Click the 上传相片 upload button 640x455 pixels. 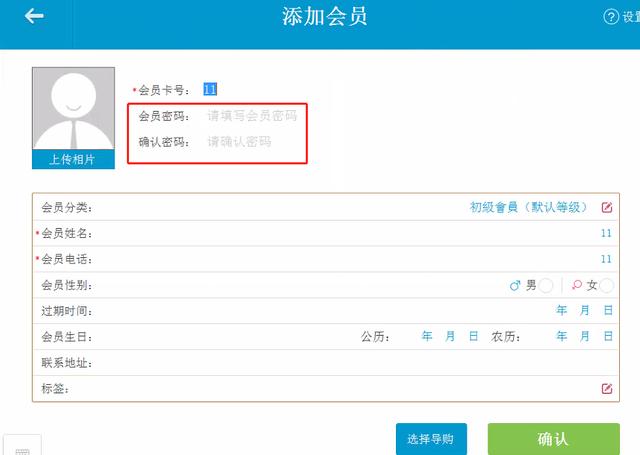pos(71,160)
